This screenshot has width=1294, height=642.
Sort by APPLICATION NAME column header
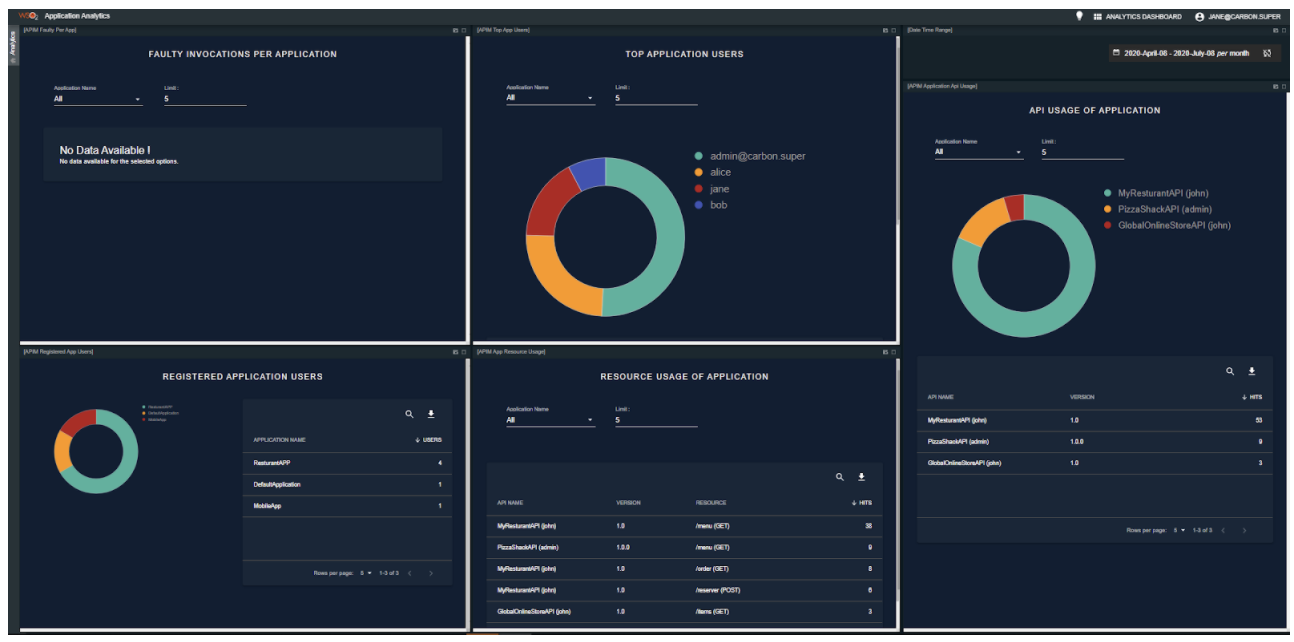[x=280, y=440]
